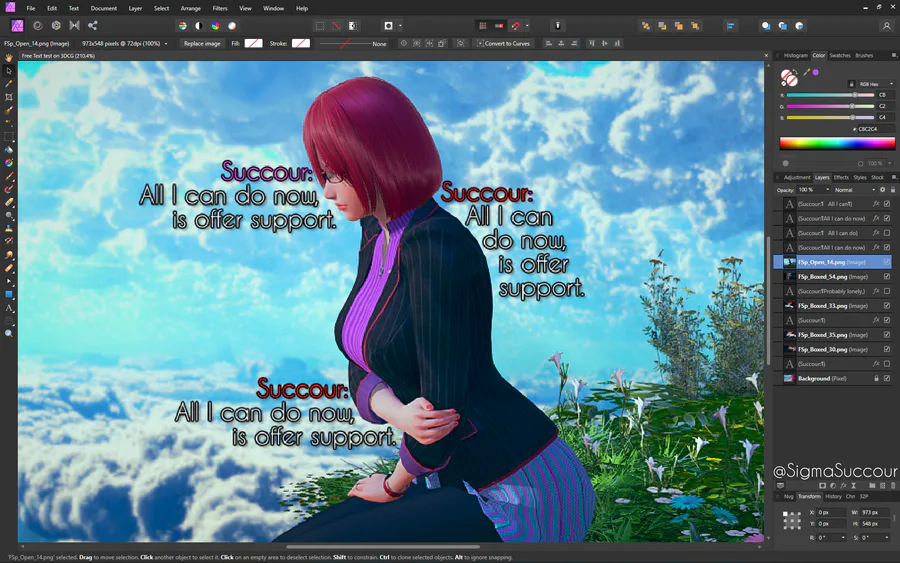Open the color panel opacity percent dropdown

pos(890,163)
